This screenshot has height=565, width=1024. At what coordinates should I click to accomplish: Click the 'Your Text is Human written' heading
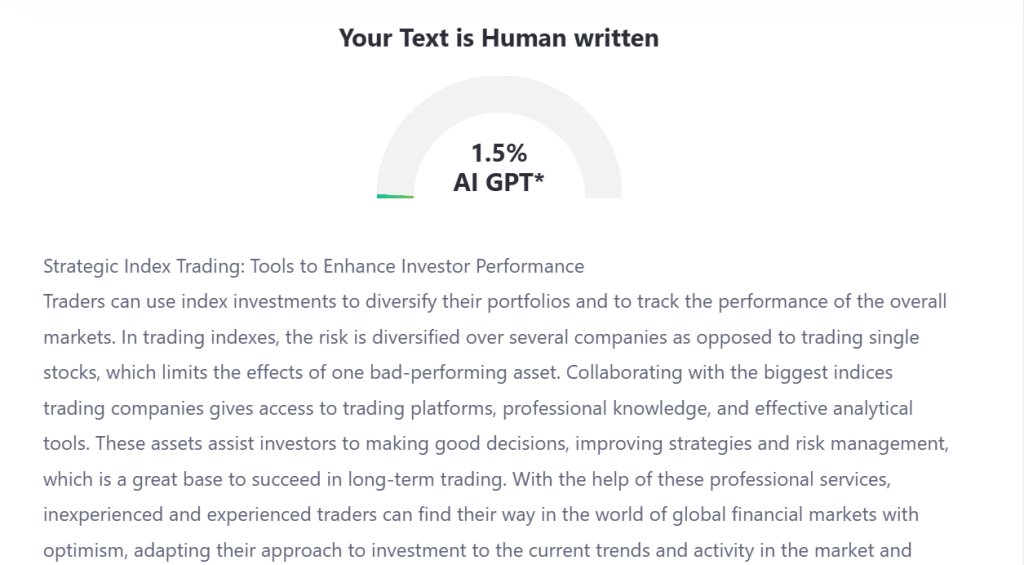tap(498, 38)
